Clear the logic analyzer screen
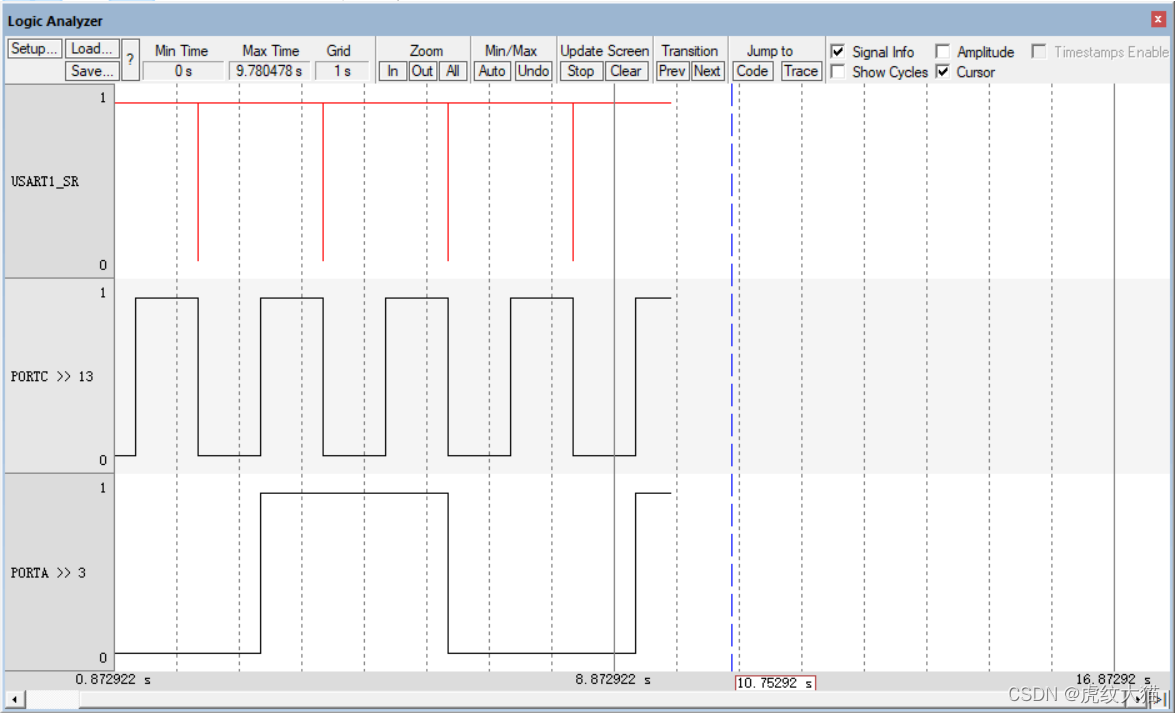Image resolution: width=1175 pixels, height=713 pixels. [x=626, y=71]
